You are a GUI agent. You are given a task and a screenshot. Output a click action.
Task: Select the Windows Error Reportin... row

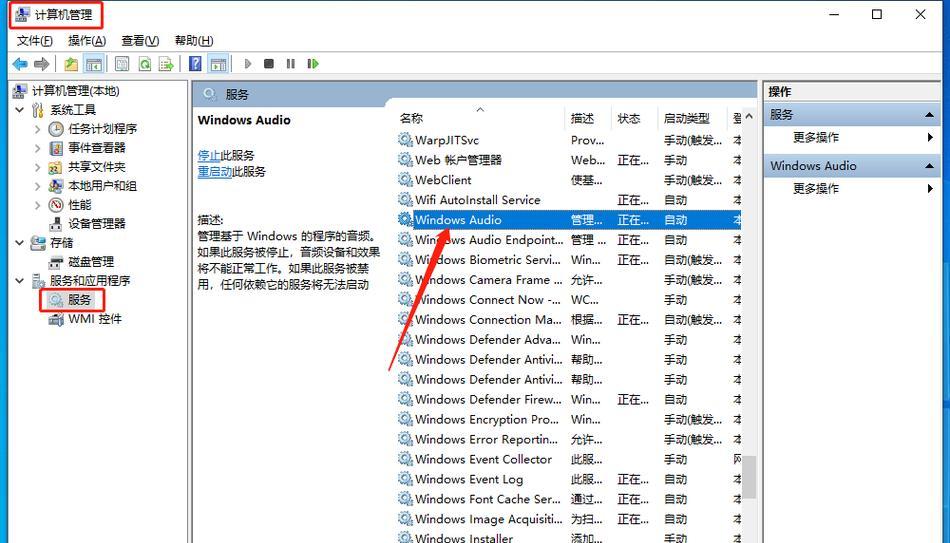click(568, 439)
